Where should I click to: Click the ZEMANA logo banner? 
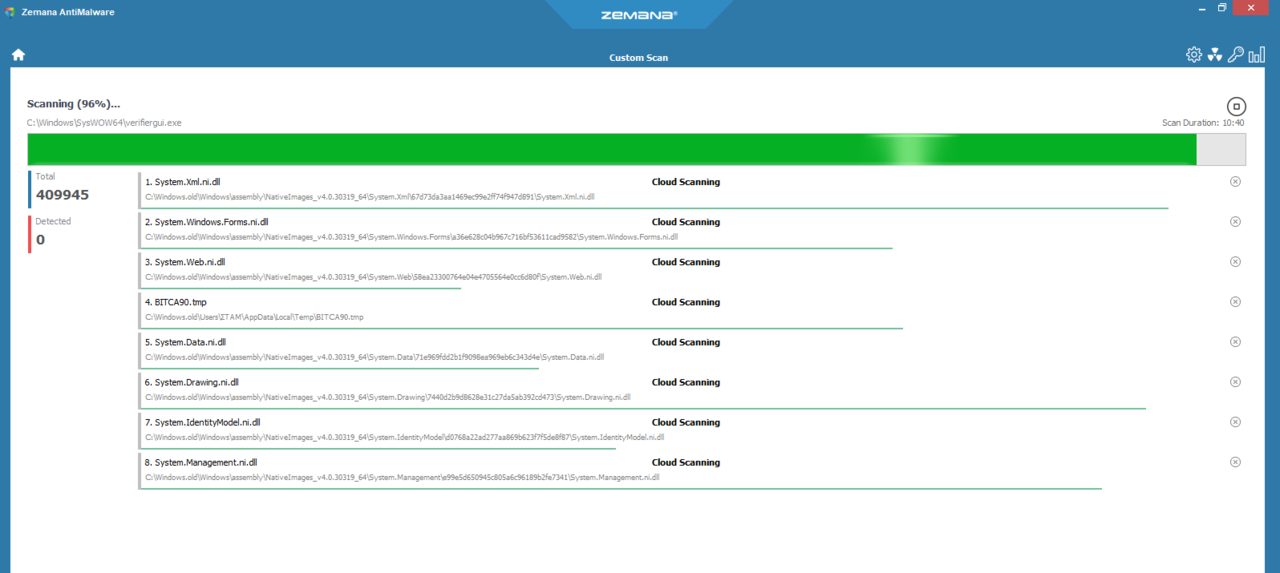pos(640,15)
